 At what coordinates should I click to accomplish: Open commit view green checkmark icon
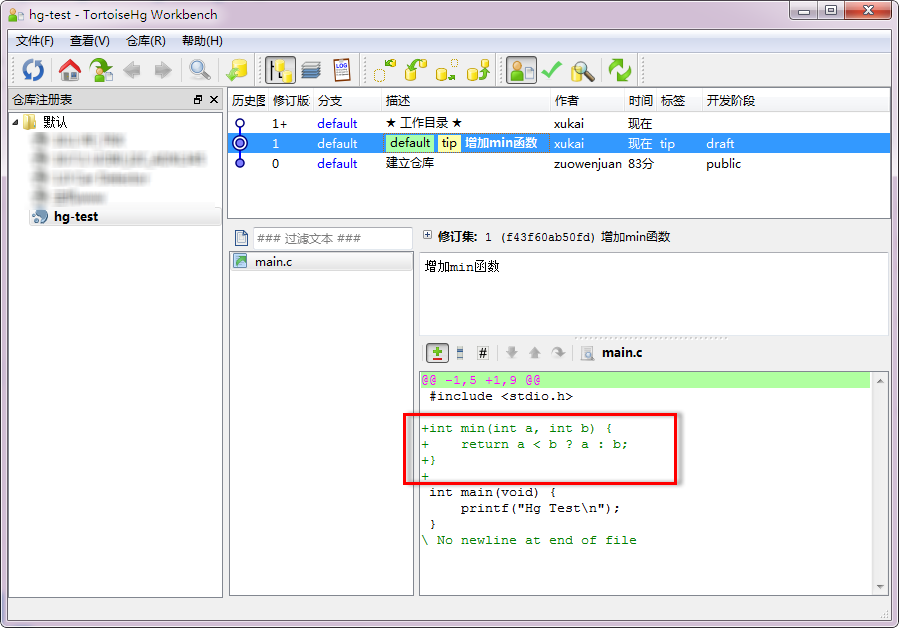point(552,70)
